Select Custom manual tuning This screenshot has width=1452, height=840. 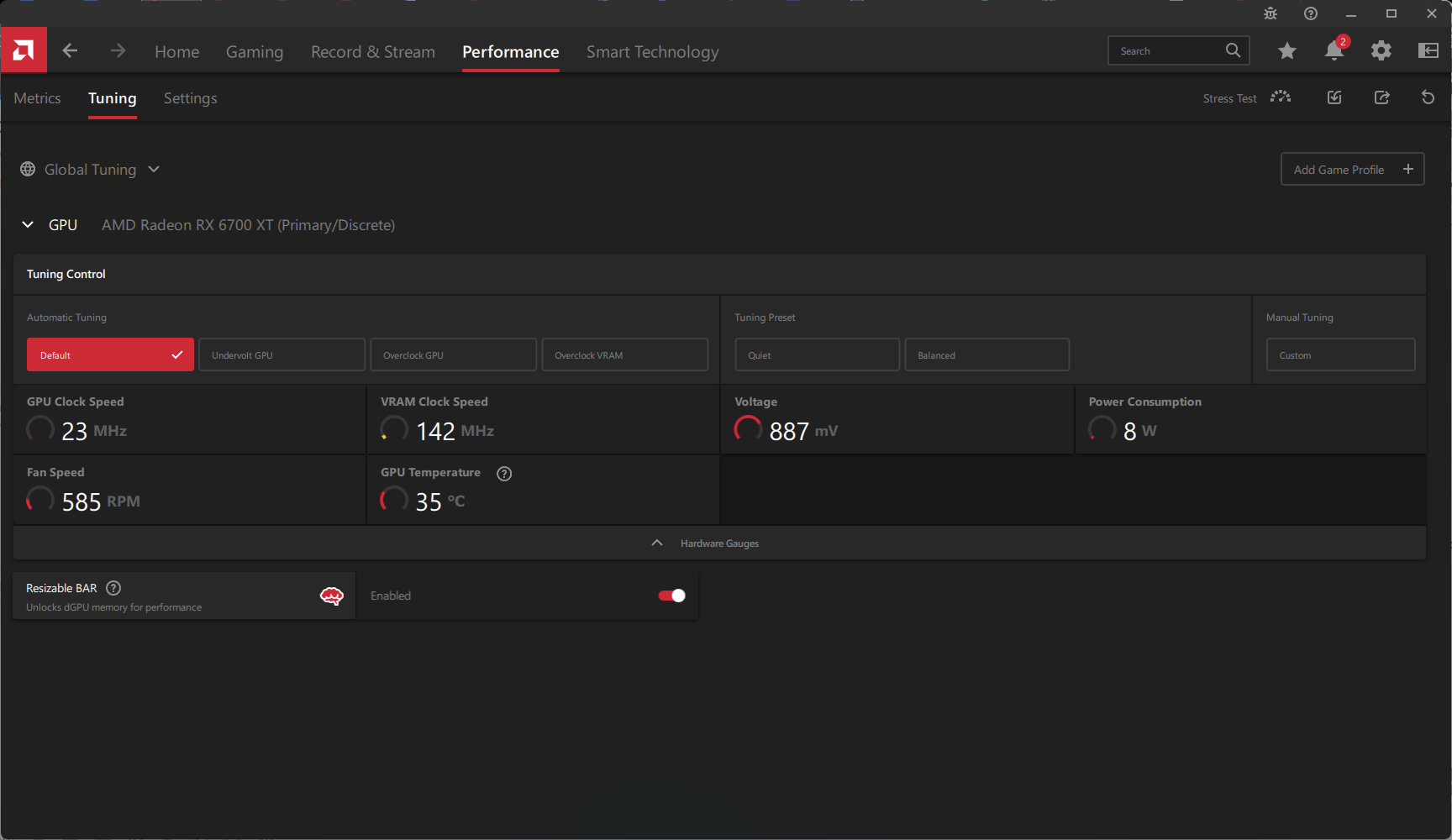1340,354
